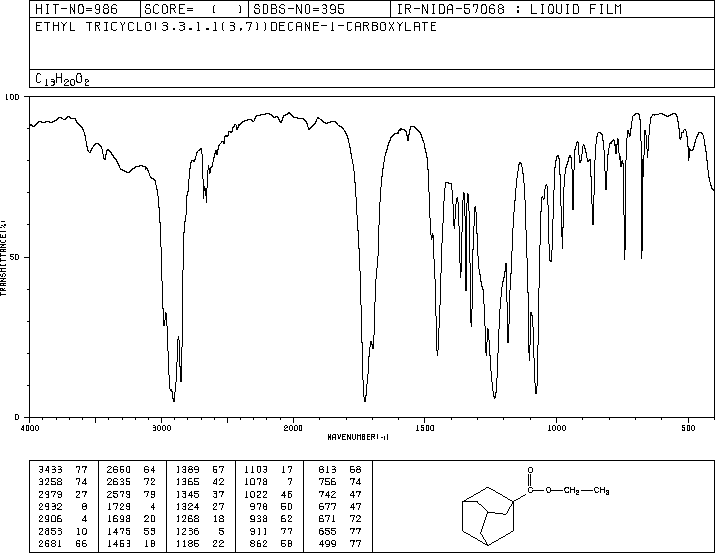Select the ethyl tricyclodecane-1-carboxylate compound name
Screen dimensions: 715x553
(236, 26)
